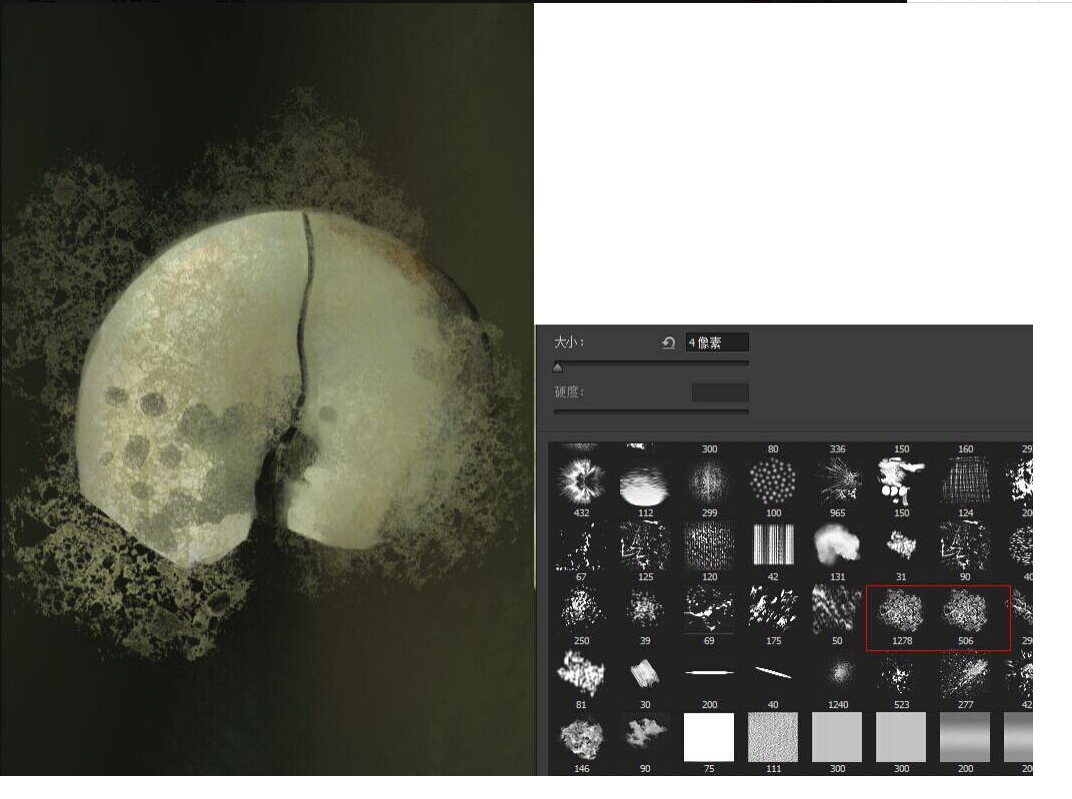Viewport: 1072px width, 799px height.
Task: Pick the rough rock brush labeled 146
Action: [581, 738]
